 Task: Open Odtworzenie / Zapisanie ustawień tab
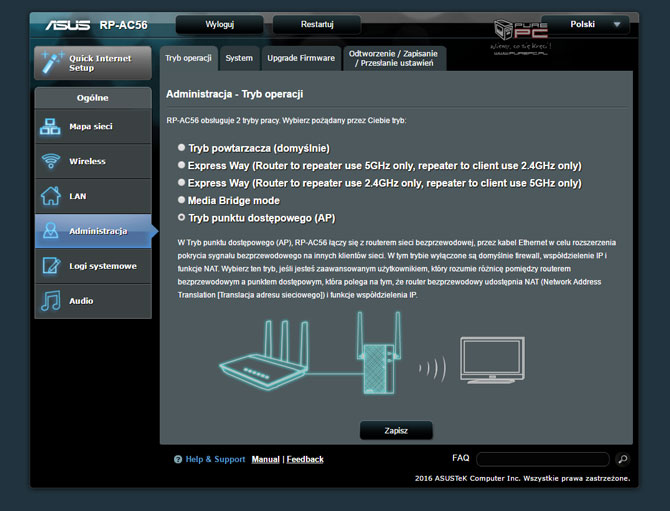[x=394, y=58]
